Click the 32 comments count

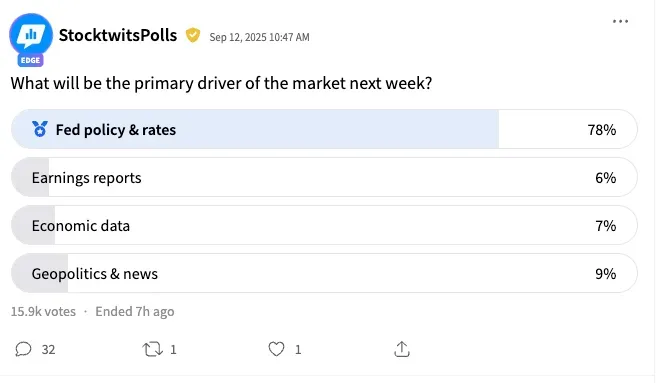tap(48, 350)
